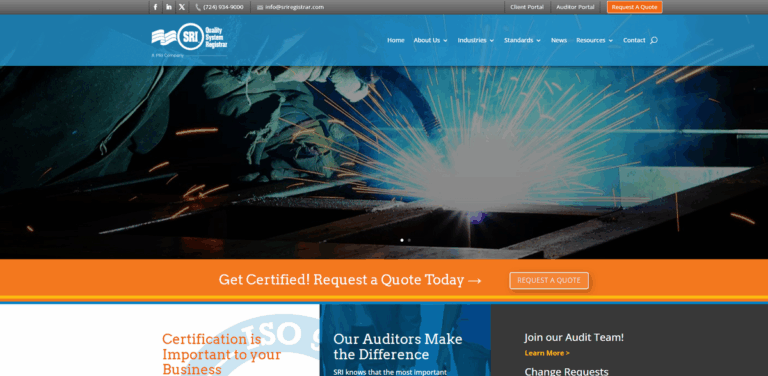
Task: Open the Client Portal link
Action: (x=527, y=7)
